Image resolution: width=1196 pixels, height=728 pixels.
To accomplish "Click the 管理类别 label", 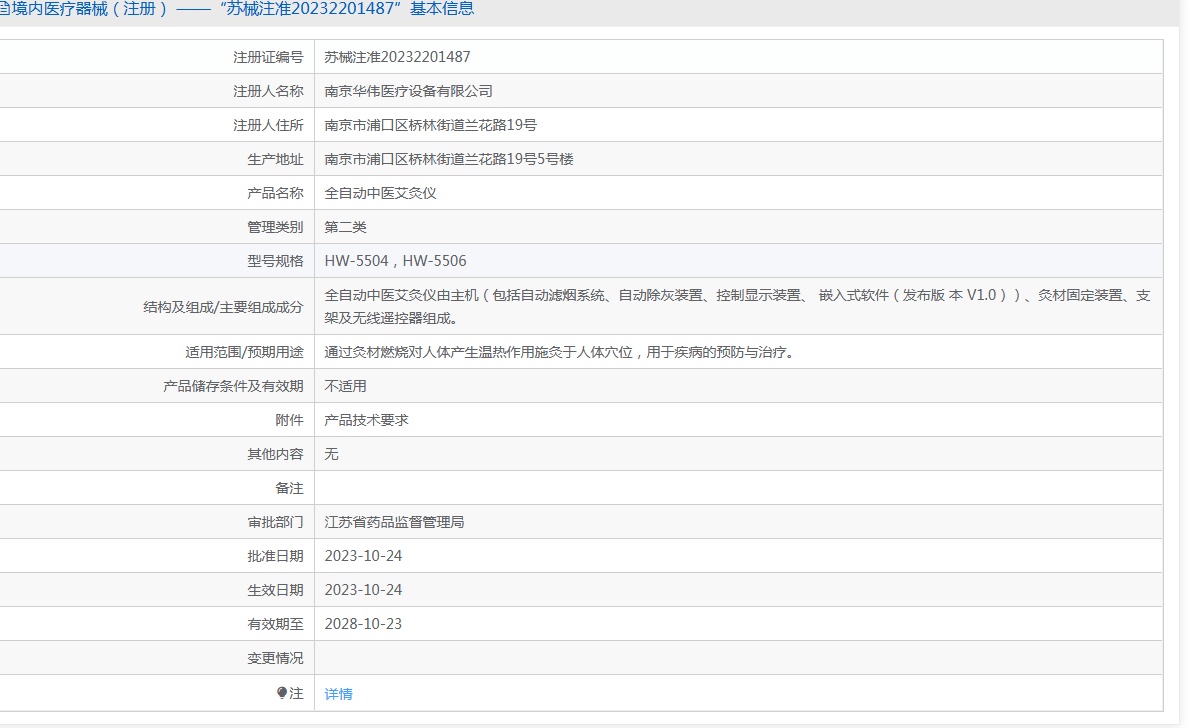I will 275,227.
